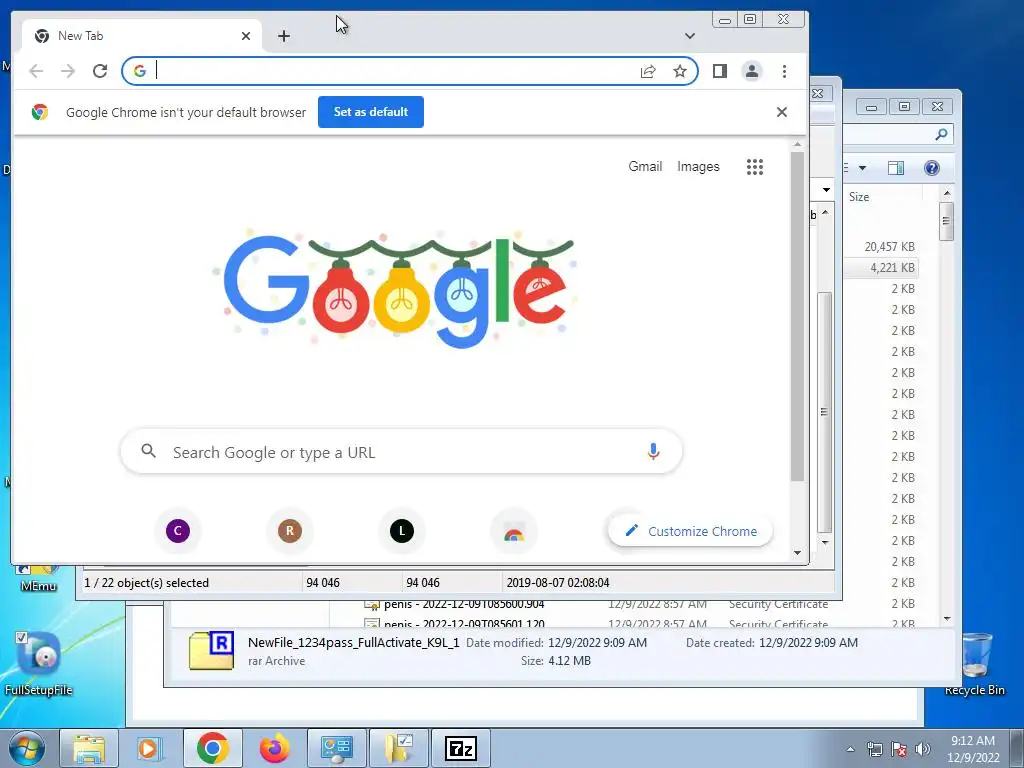The image size is (1024, 768).
Task: Open 7-Zip address path dropdown arrow
Action: coord(826,190)
